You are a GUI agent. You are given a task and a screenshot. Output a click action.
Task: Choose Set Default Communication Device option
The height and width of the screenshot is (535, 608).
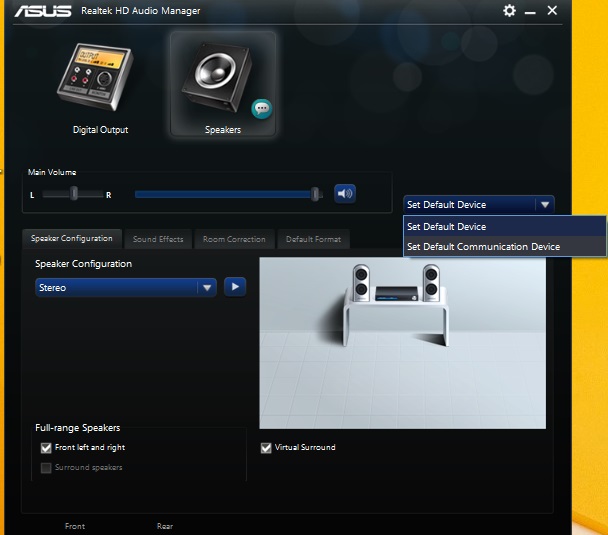[504, 247]
